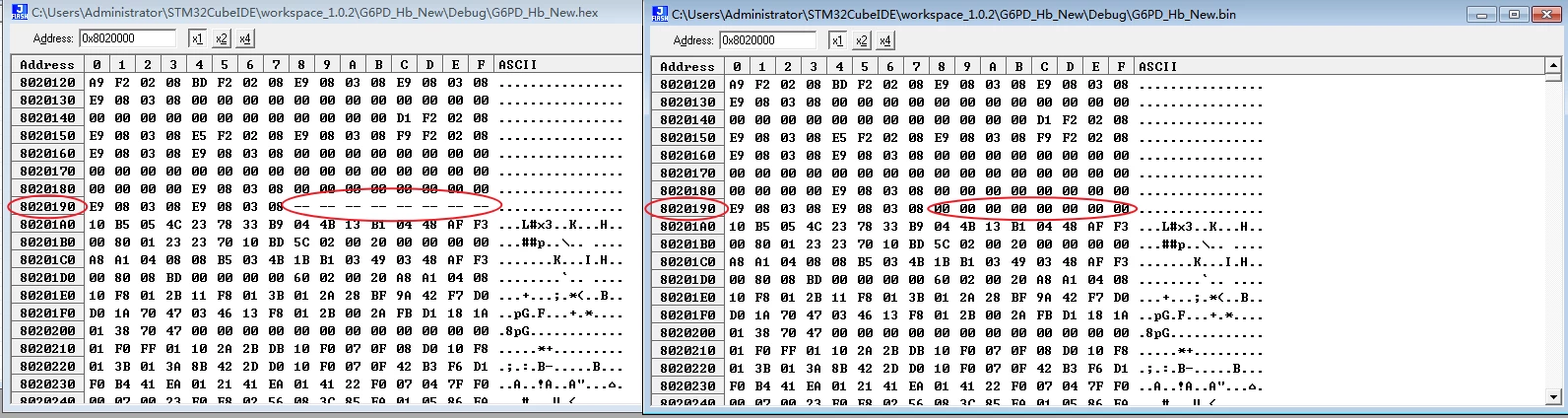The height and width of the screenshot is (418, 1568).
Task: Click column header 'A' in .bin window
Action: click(x=993, y=66)
